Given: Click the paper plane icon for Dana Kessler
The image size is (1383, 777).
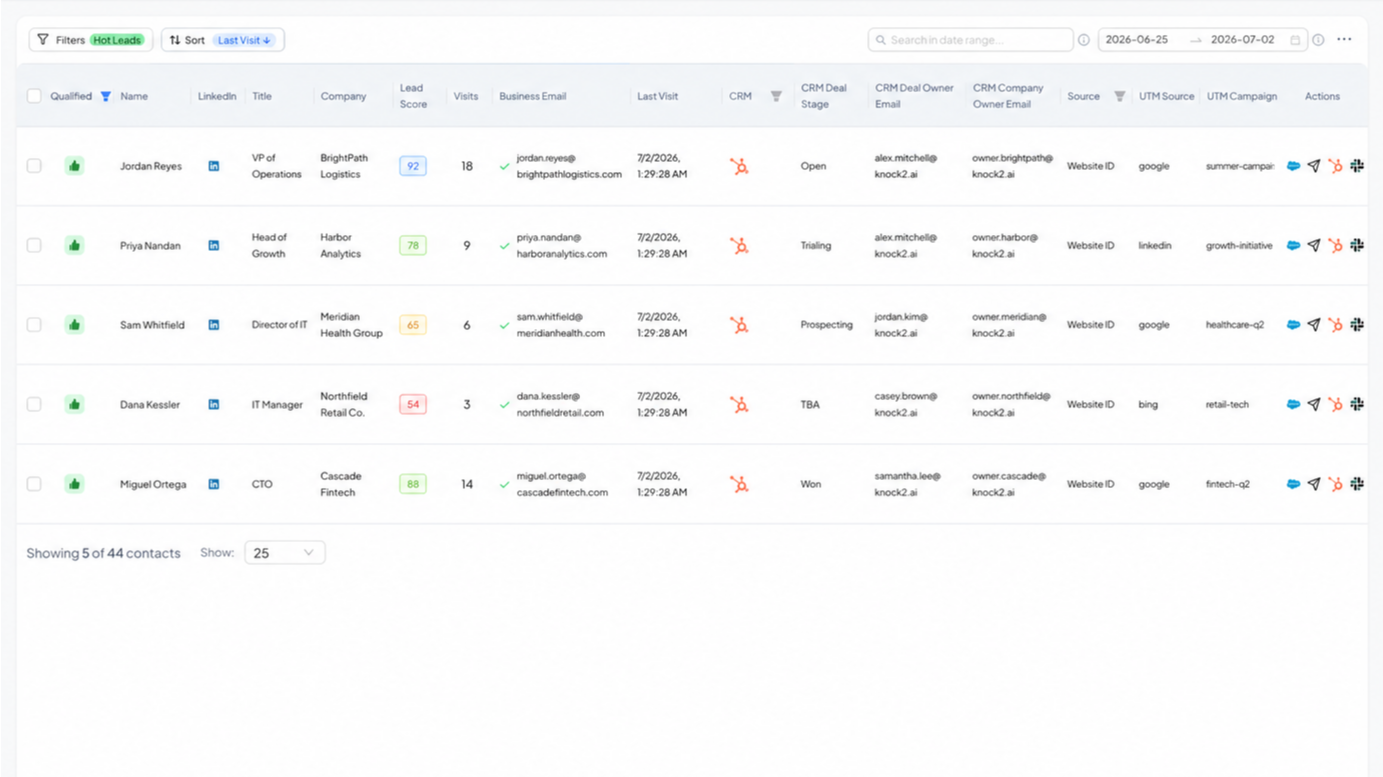Looking at the screenshot, I should click(1314, 404).
